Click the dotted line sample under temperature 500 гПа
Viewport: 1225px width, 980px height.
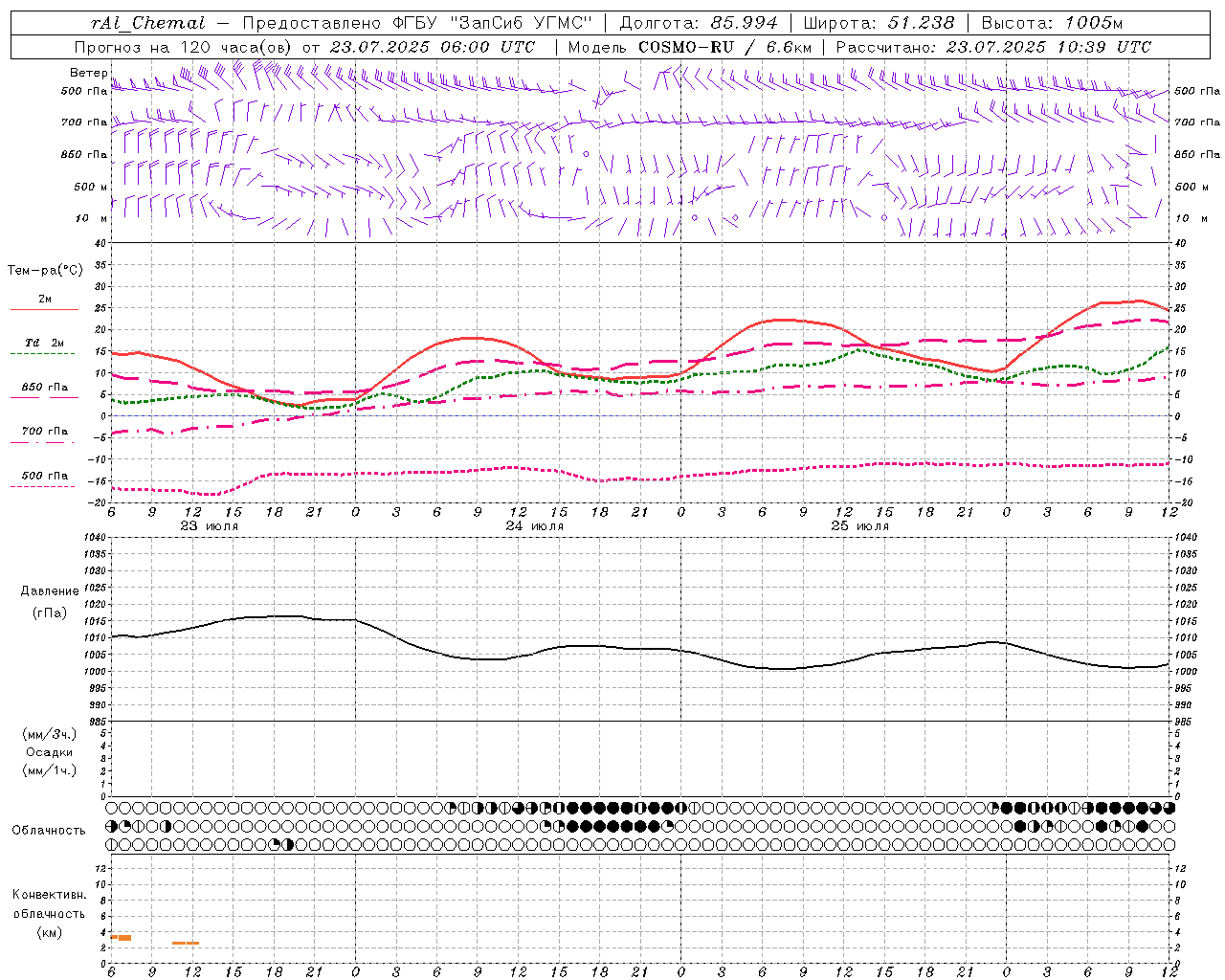pyautogui.click(x=42, y=487)
